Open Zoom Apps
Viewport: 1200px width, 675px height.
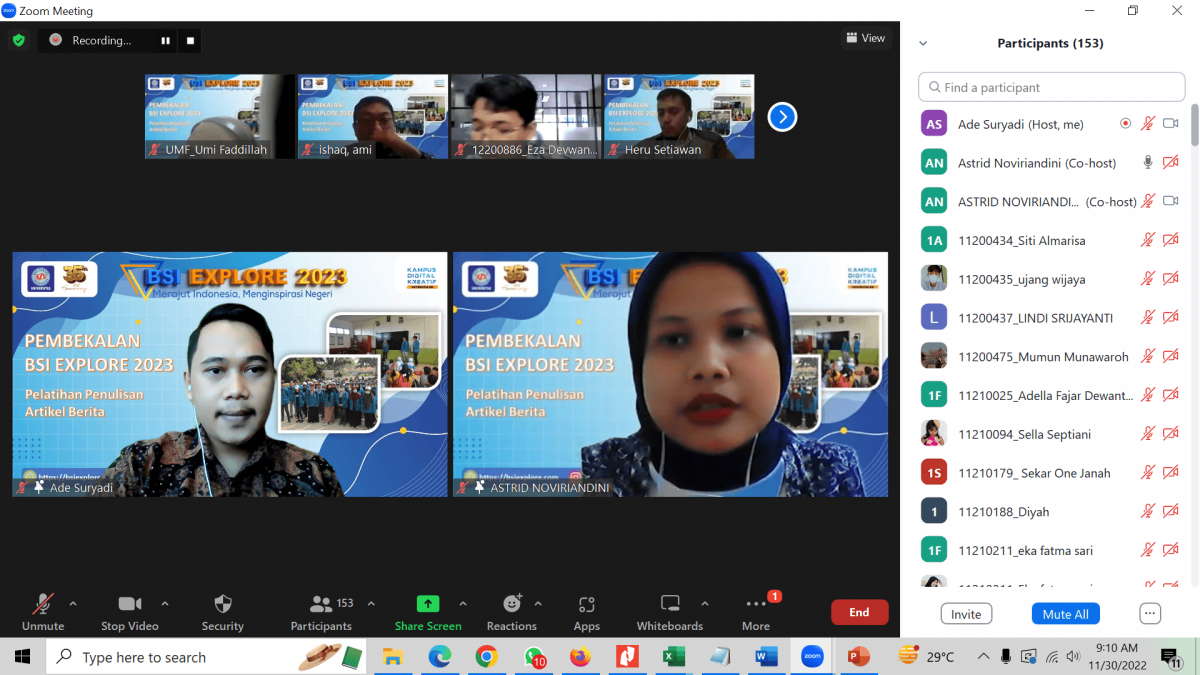pyautogui.click(x=587, y=611)
